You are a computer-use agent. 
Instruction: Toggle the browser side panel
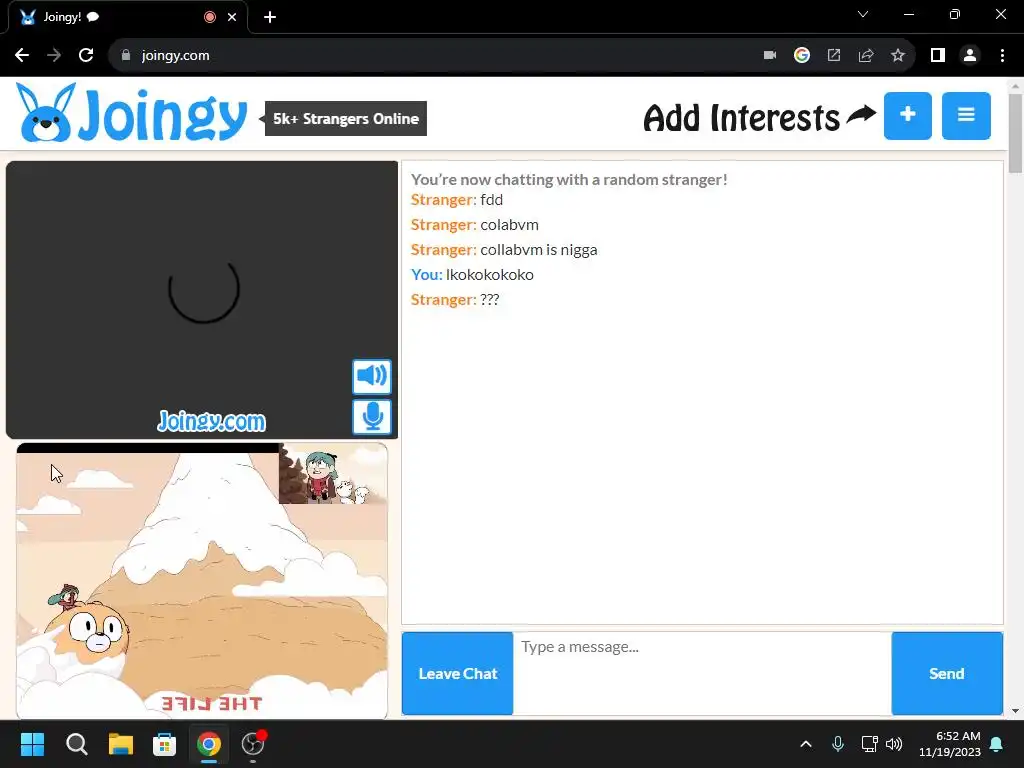coord(937,56)
